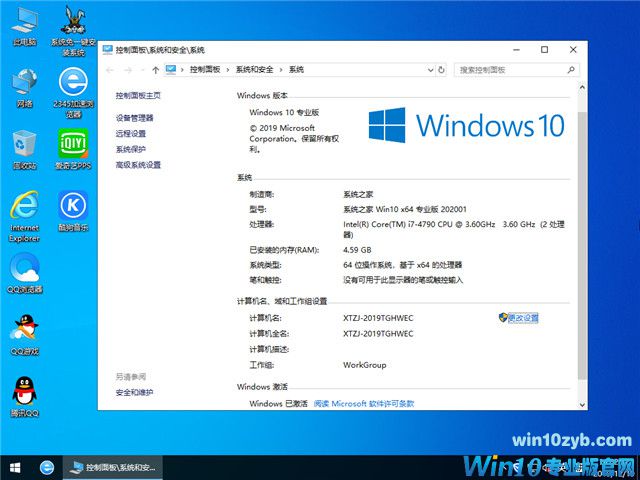The image size is (640, 480).
Task: Minimize the System window
Action: (x=516, y=50)
